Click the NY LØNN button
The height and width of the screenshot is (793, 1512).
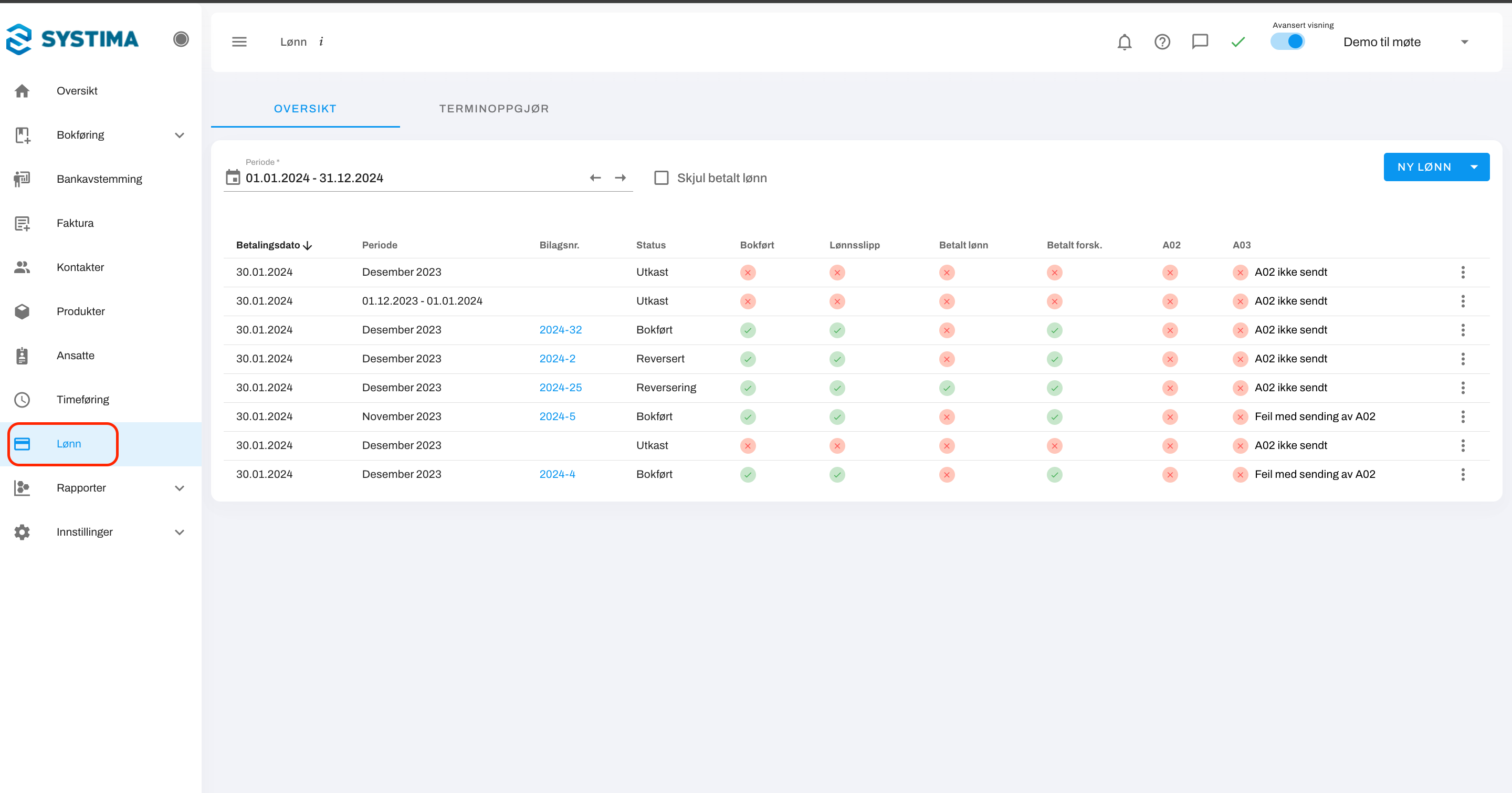coord(1423,166)
